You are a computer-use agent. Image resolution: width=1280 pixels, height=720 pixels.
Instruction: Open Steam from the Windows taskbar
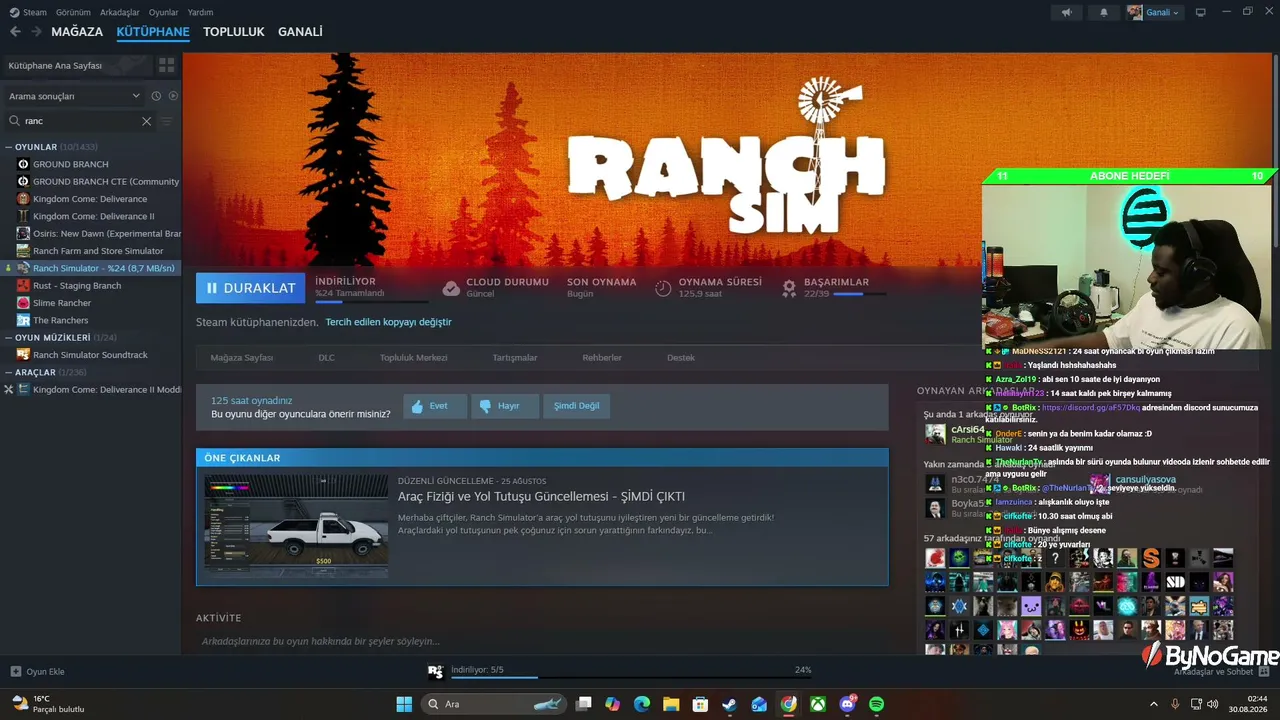pos(730,704)
